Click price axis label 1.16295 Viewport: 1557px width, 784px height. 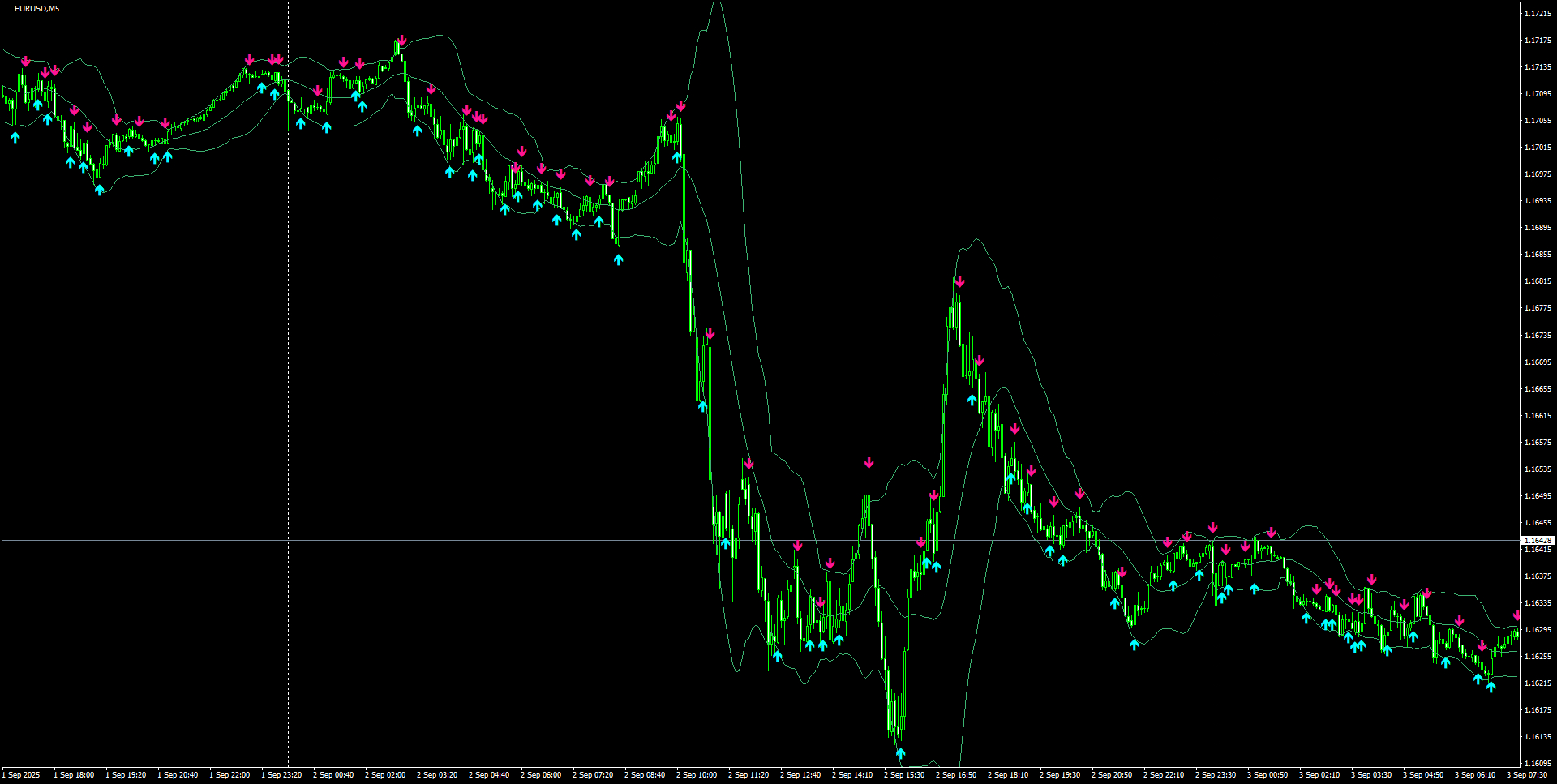tap(1538, 630)
